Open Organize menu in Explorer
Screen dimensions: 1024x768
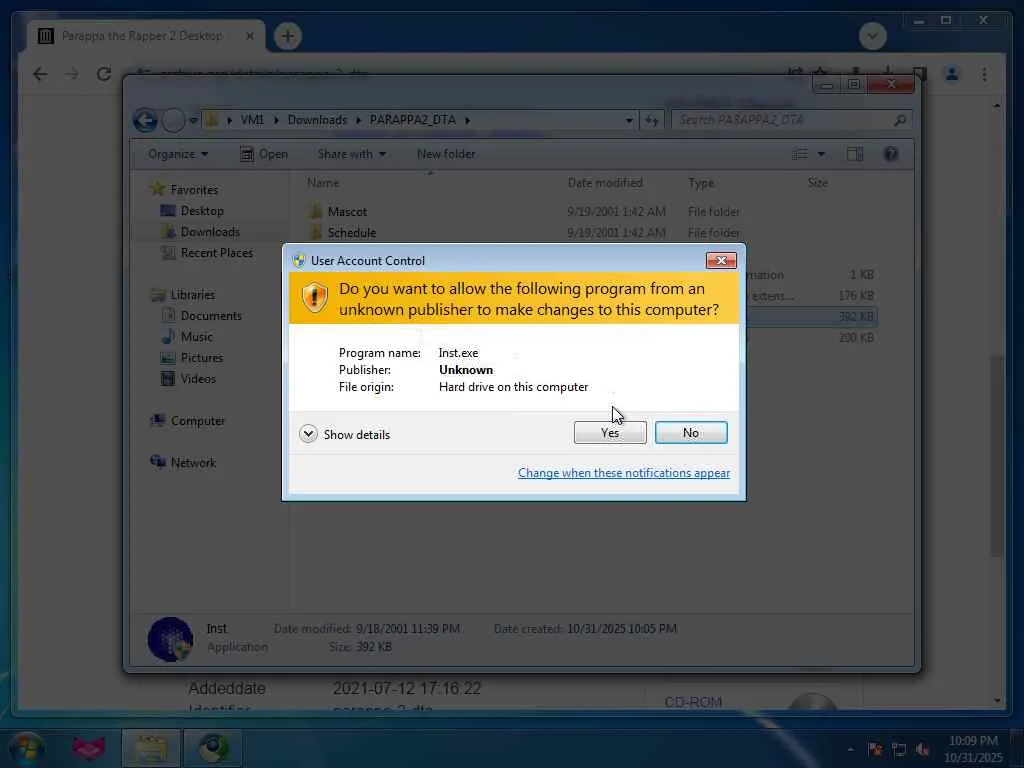(x=178, y=154)
